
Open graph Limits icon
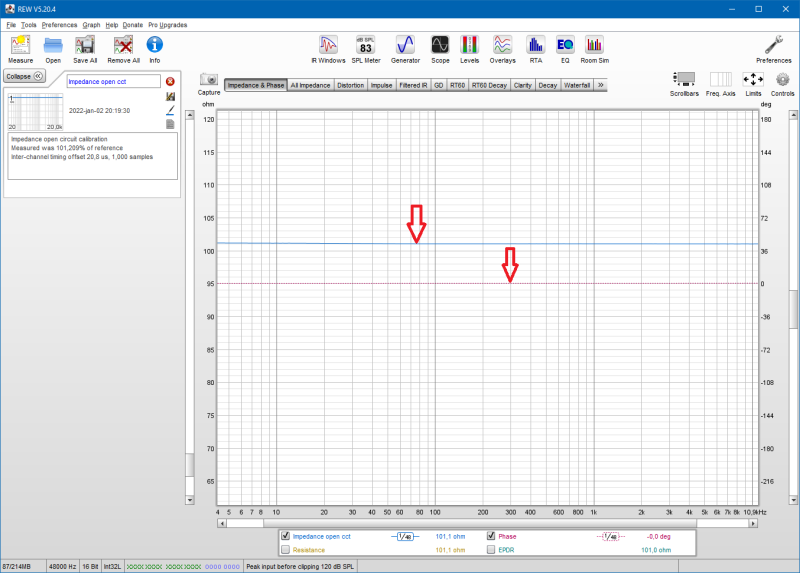tap(753, 79)
